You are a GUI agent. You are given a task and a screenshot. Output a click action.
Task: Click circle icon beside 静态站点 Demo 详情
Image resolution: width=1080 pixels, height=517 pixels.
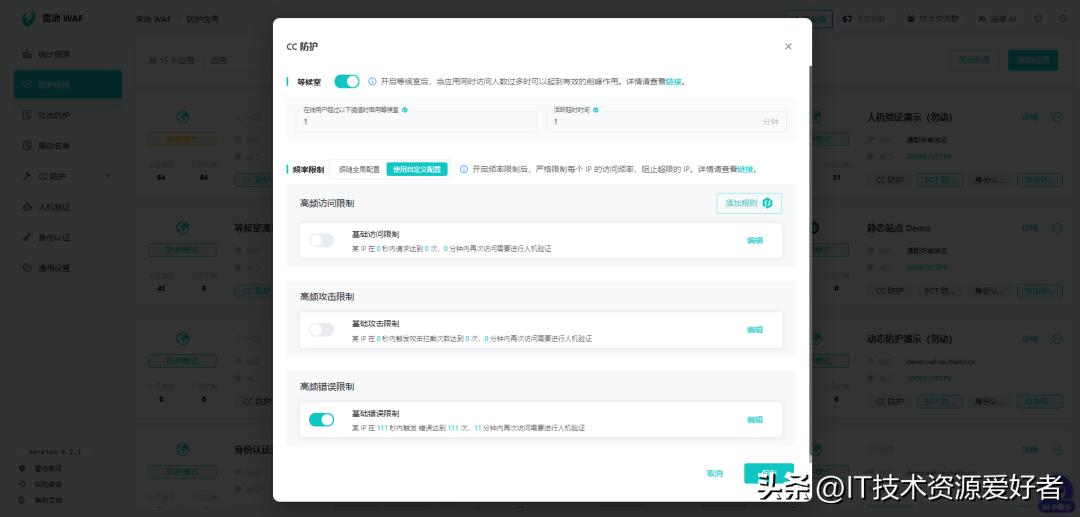(1057, 228)
